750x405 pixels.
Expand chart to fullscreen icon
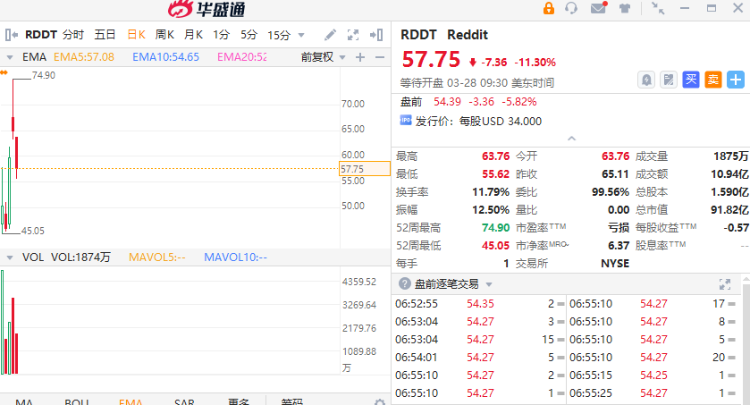click(353, 34)
